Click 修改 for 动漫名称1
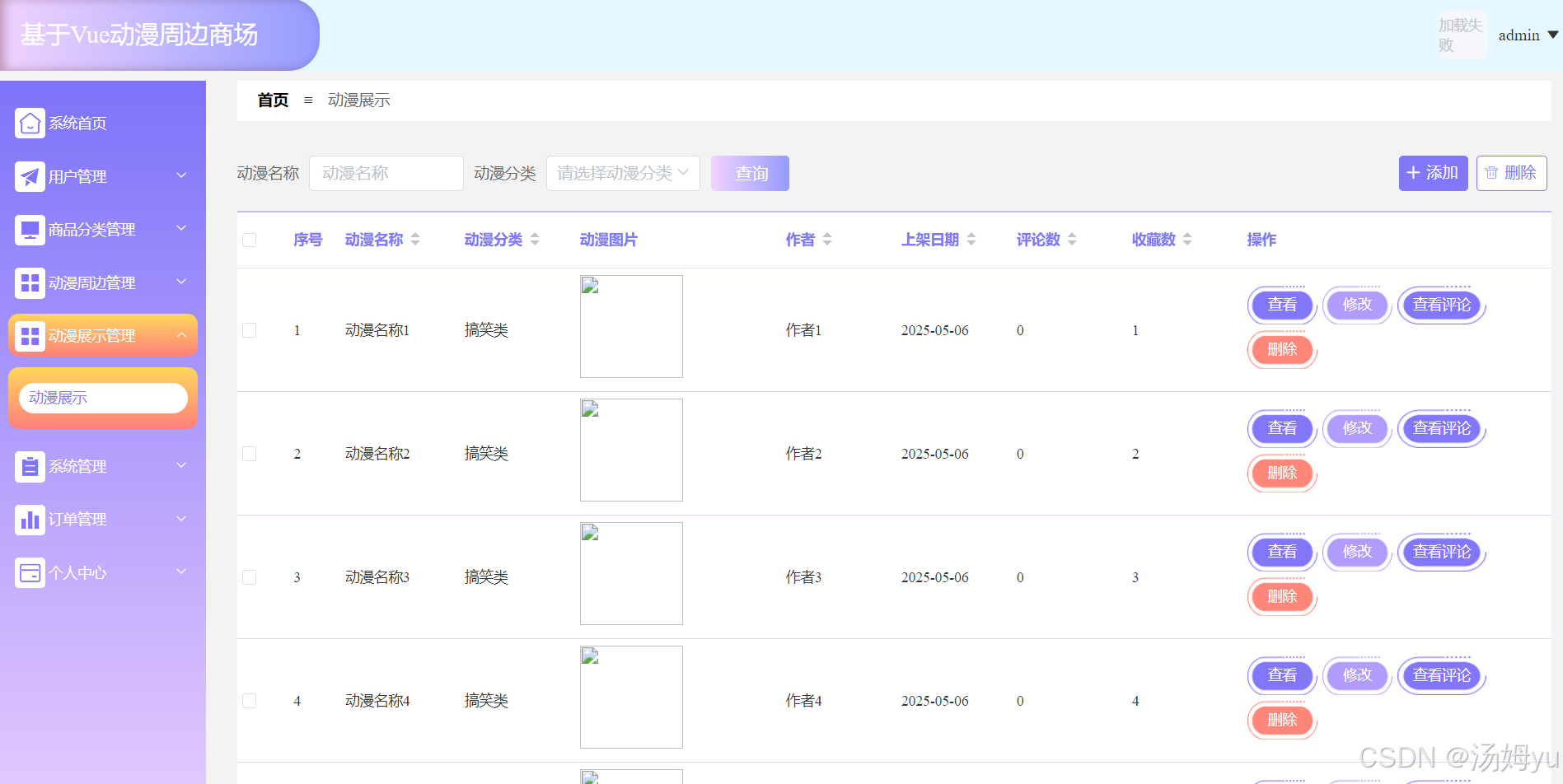This screenshot has height=784, width=1563. [x=1357, y=305]
